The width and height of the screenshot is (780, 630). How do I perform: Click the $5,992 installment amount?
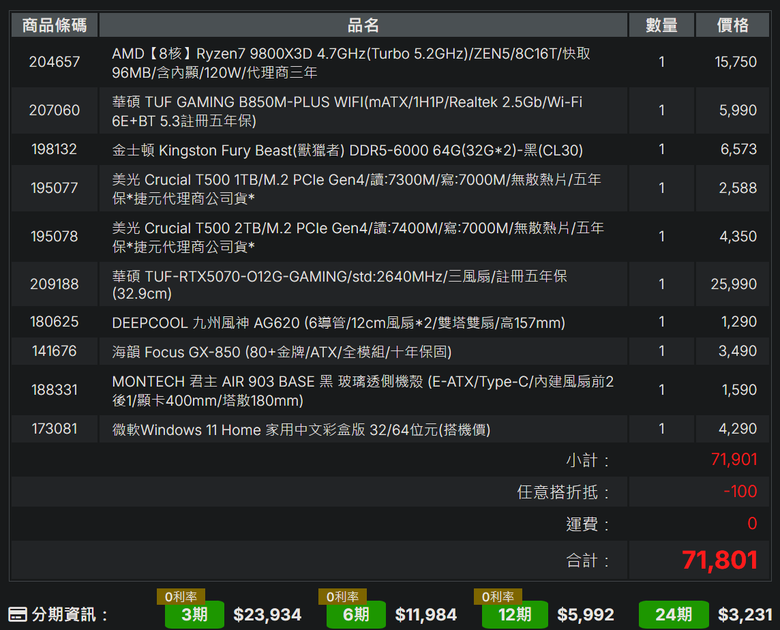585,615
